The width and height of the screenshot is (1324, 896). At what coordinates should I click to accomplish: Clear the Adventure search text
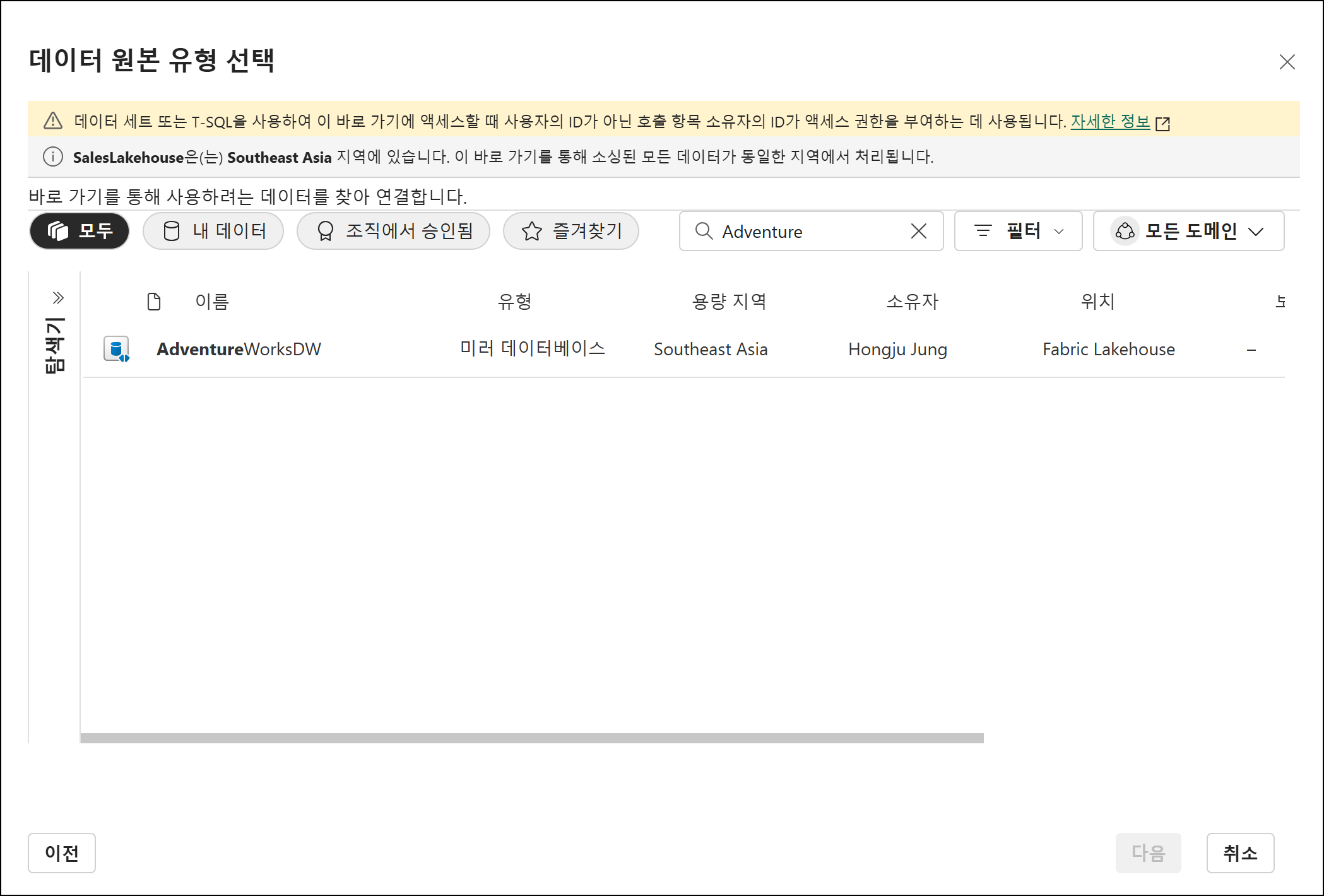coord(919,232)
